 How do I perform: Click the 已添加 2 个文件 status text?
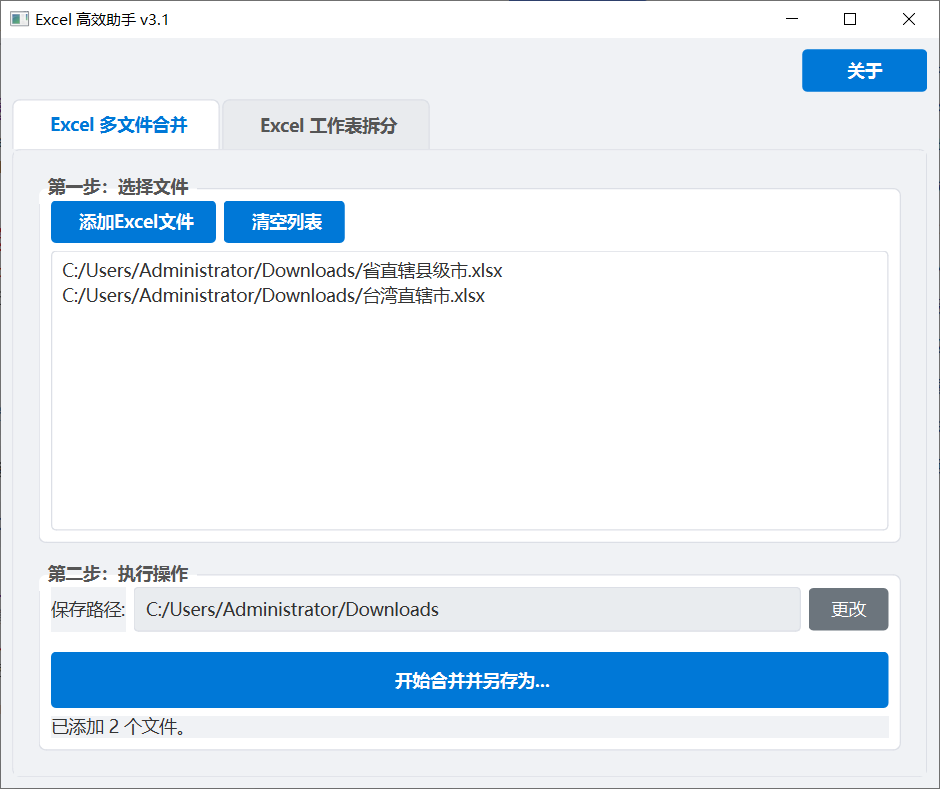pos(119,727)
